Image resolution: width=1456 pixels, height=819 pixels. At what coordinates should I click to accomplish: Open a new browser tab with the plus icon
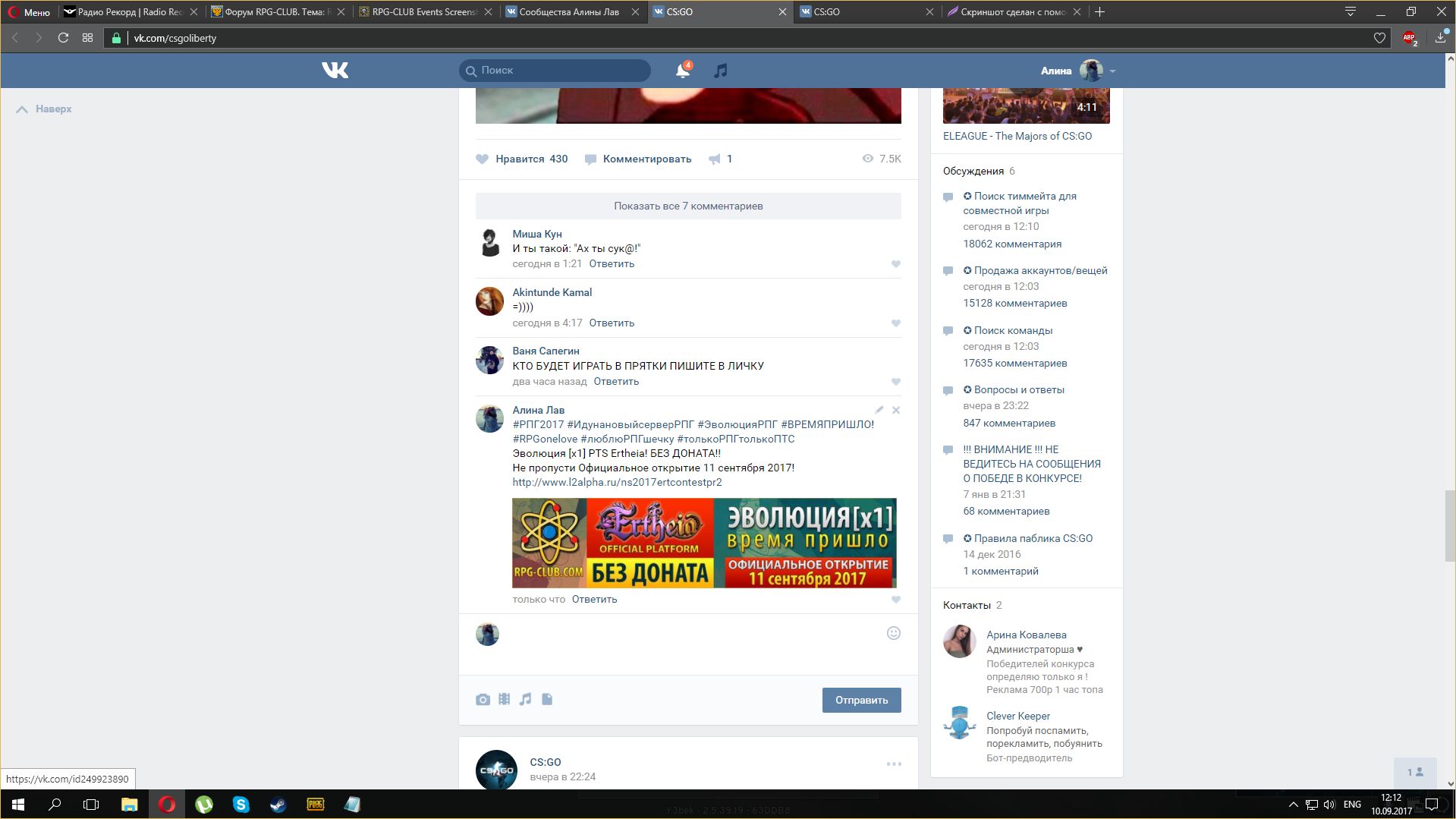[x=1099, y=11]
